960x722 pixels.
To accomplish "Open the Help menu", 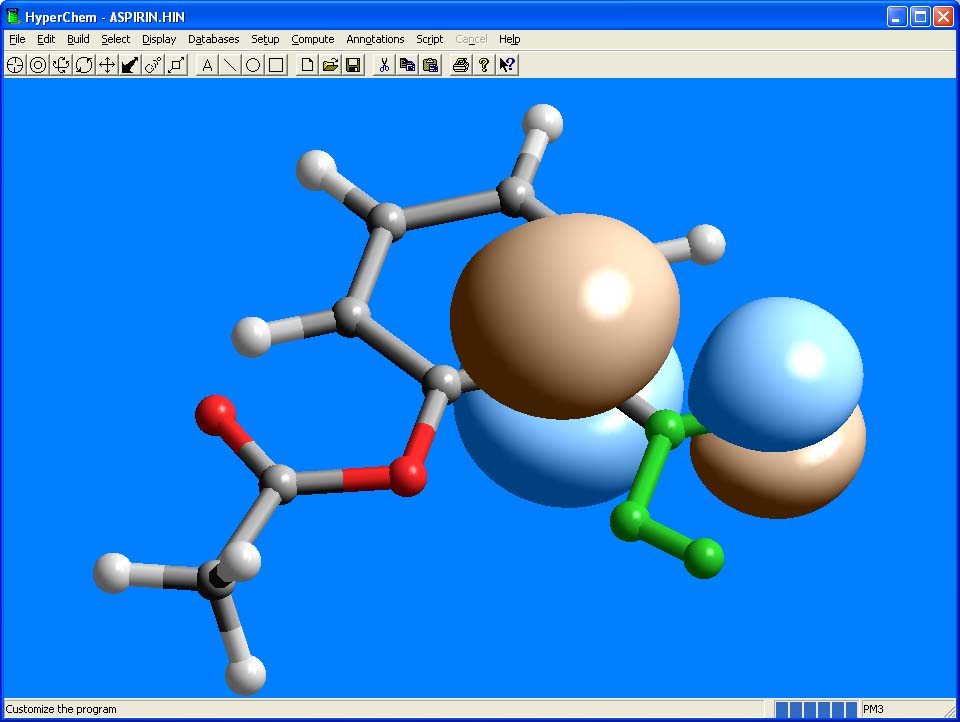I will [509, 39].
